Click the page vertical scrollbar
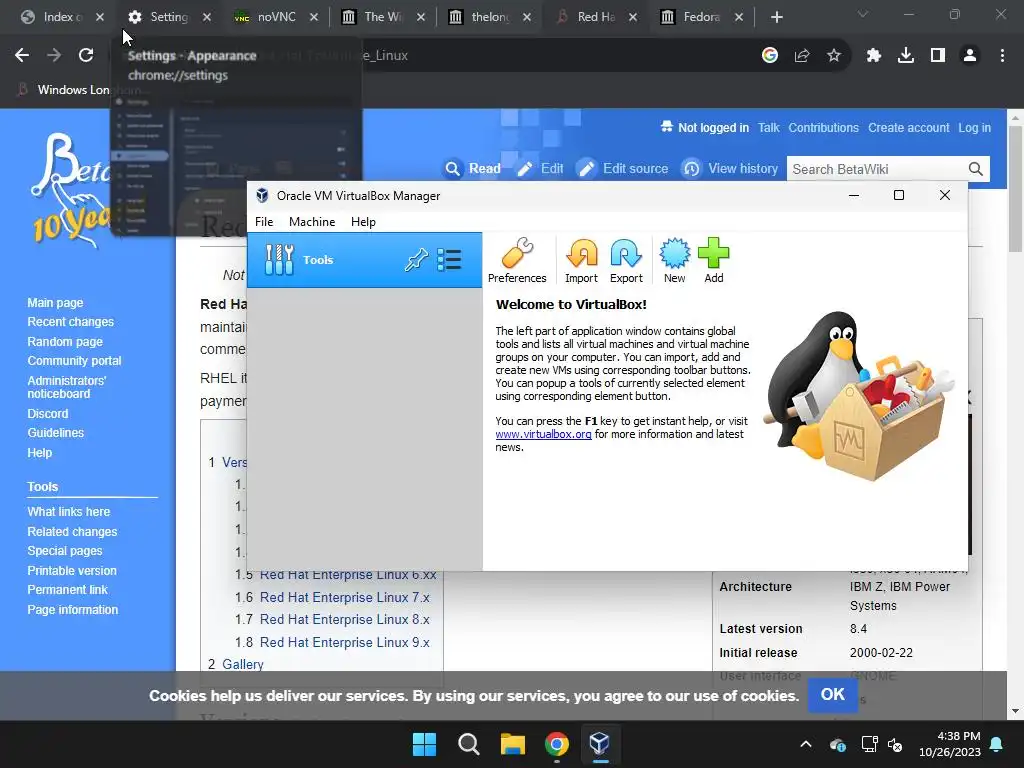 [x=1015, y=189]
